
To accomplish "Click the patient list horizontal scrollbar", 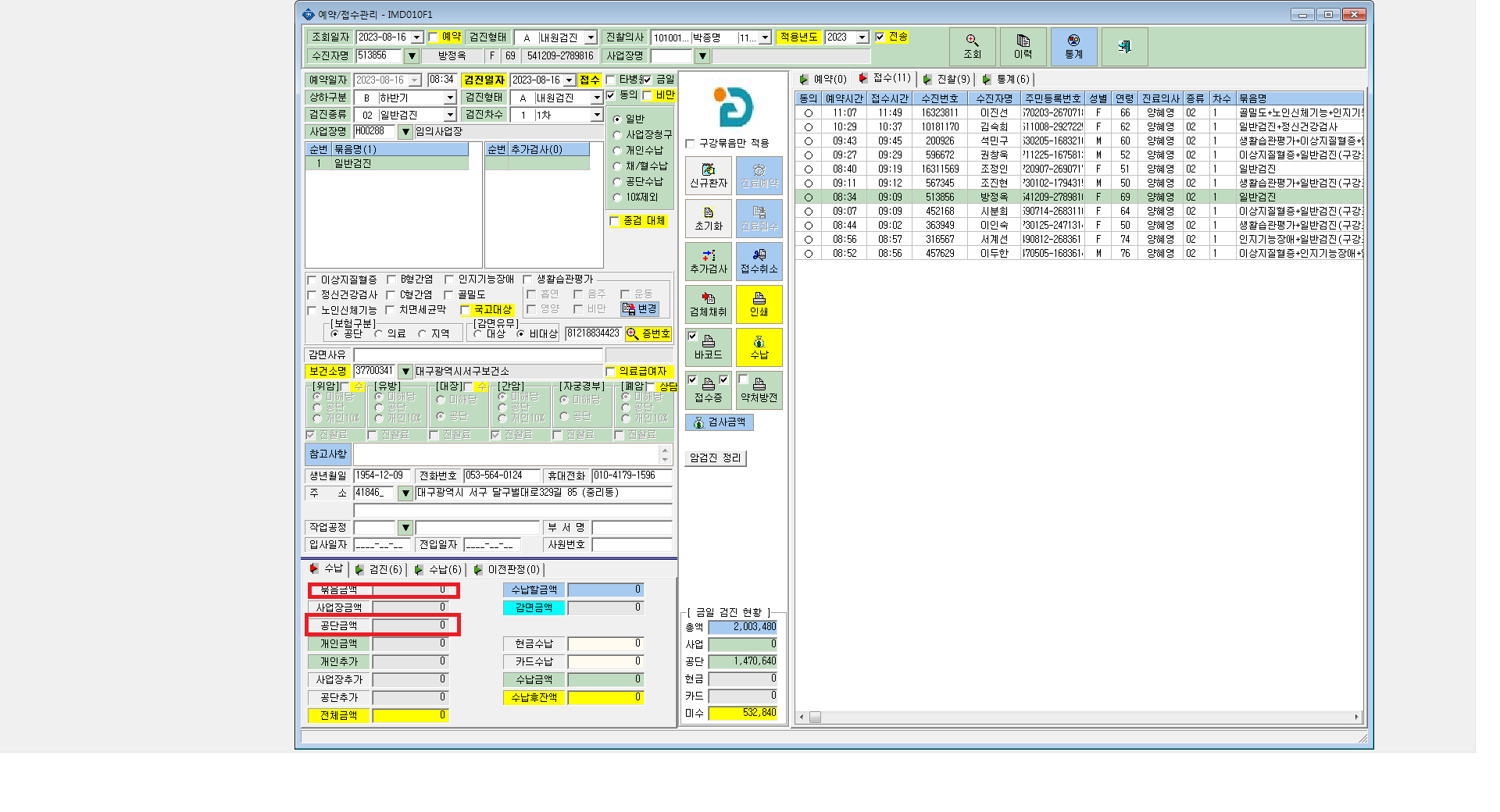I will click(x=1080, y=717).
